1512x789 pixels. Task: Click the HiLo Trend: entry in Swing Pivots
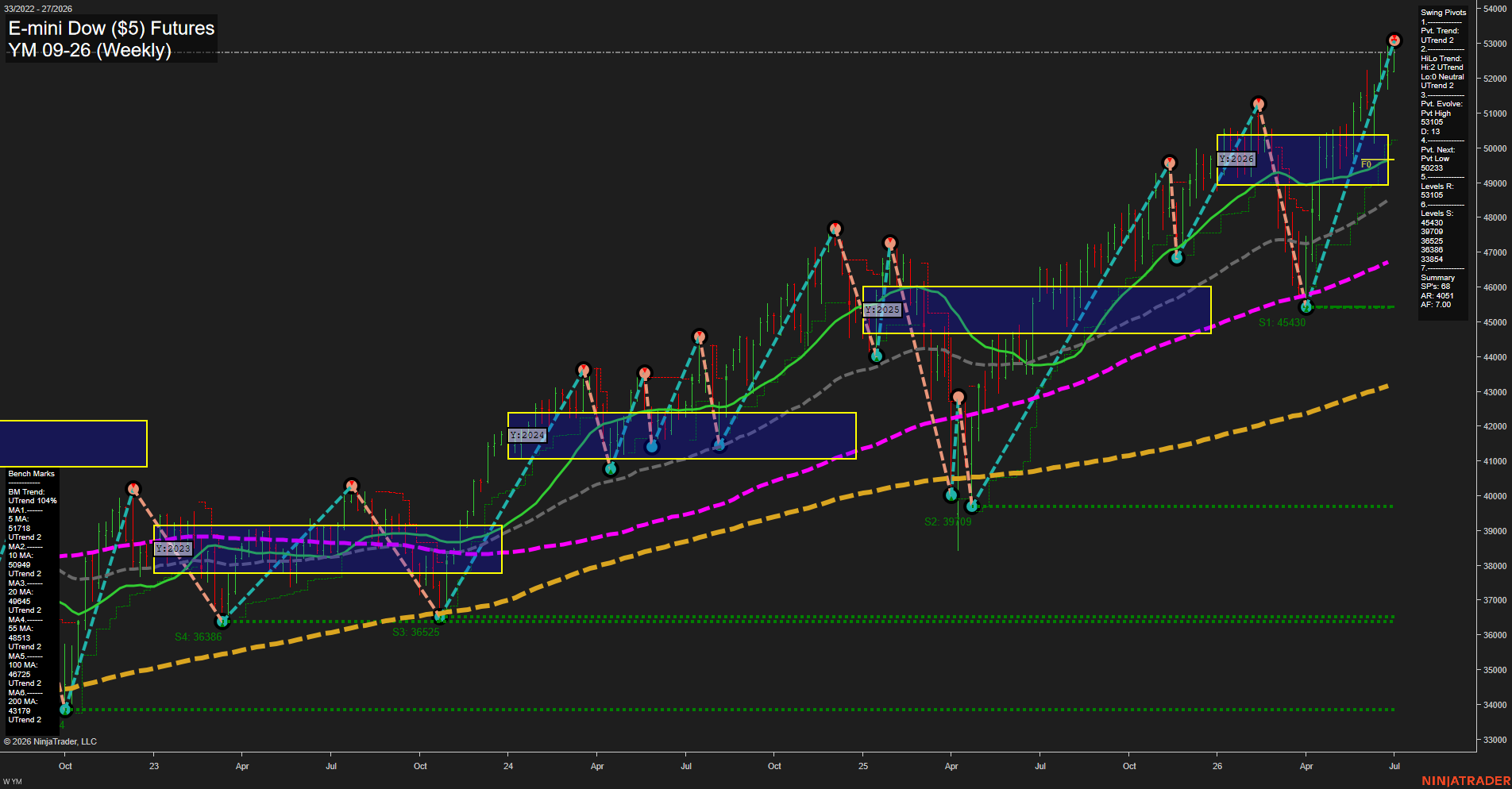point(1441,59)
